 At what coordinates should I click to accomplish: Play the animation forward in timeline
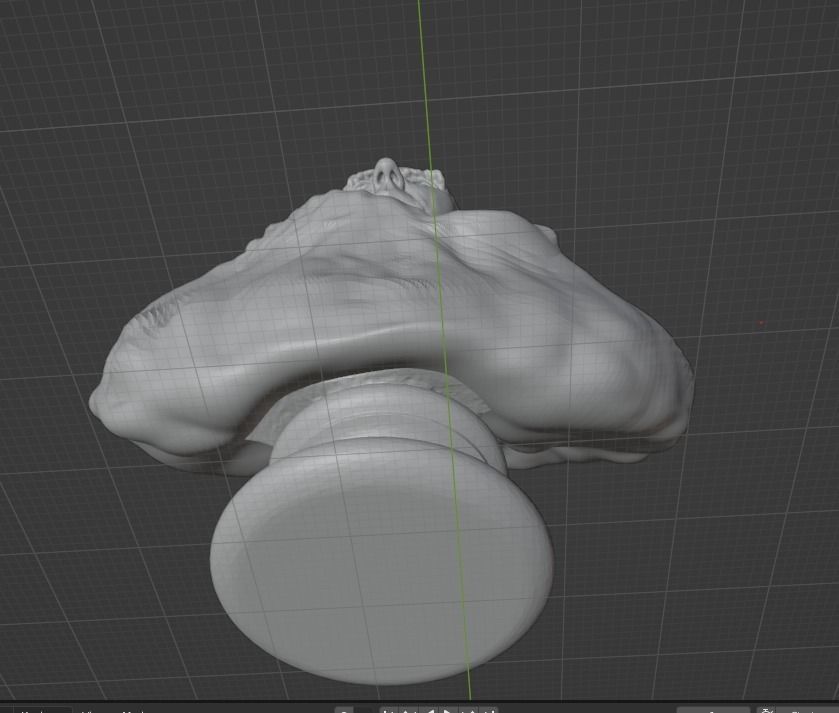point(448,710)
